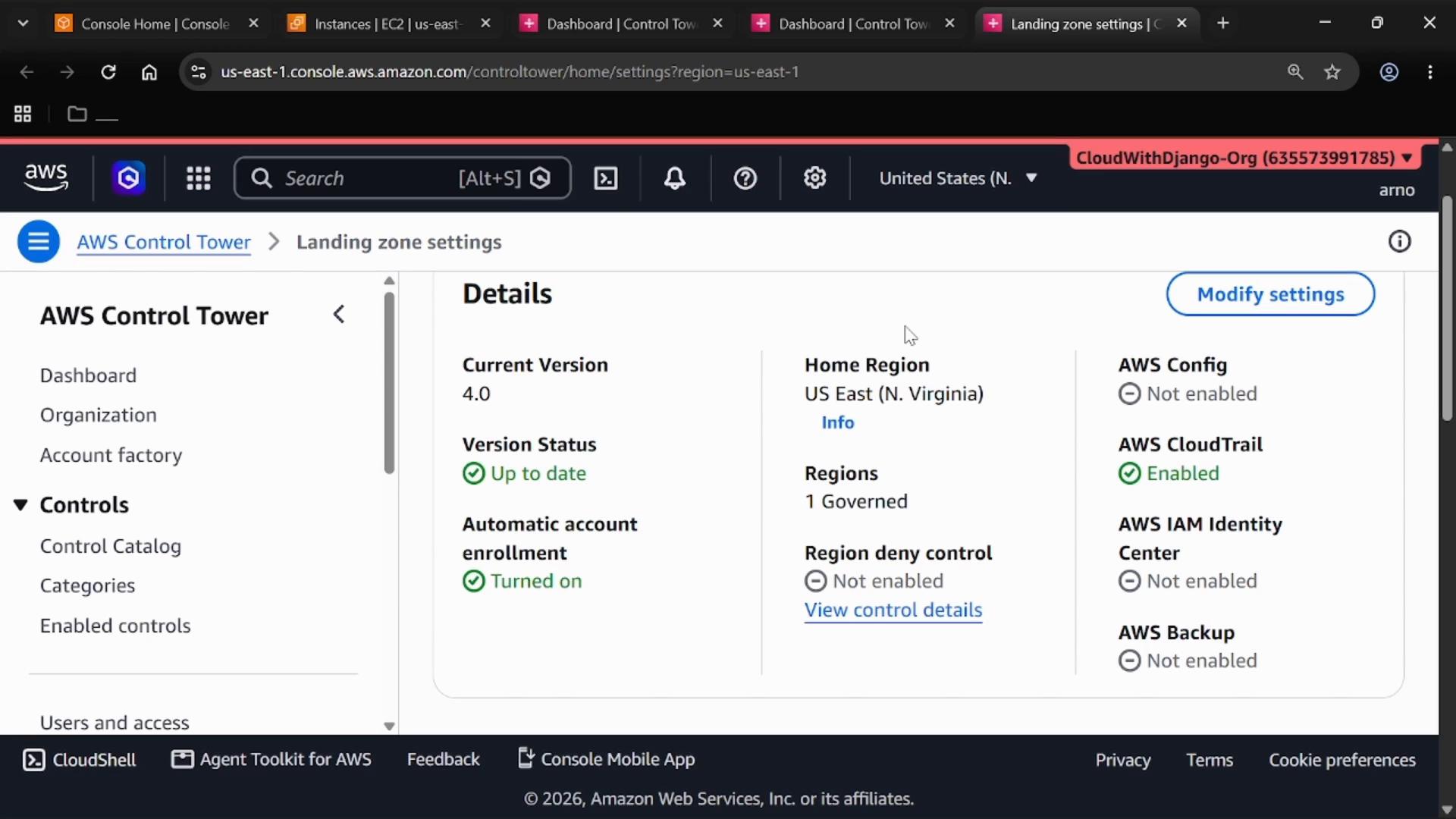Open the browser three-dot menu

click(x=1430, y=72)
